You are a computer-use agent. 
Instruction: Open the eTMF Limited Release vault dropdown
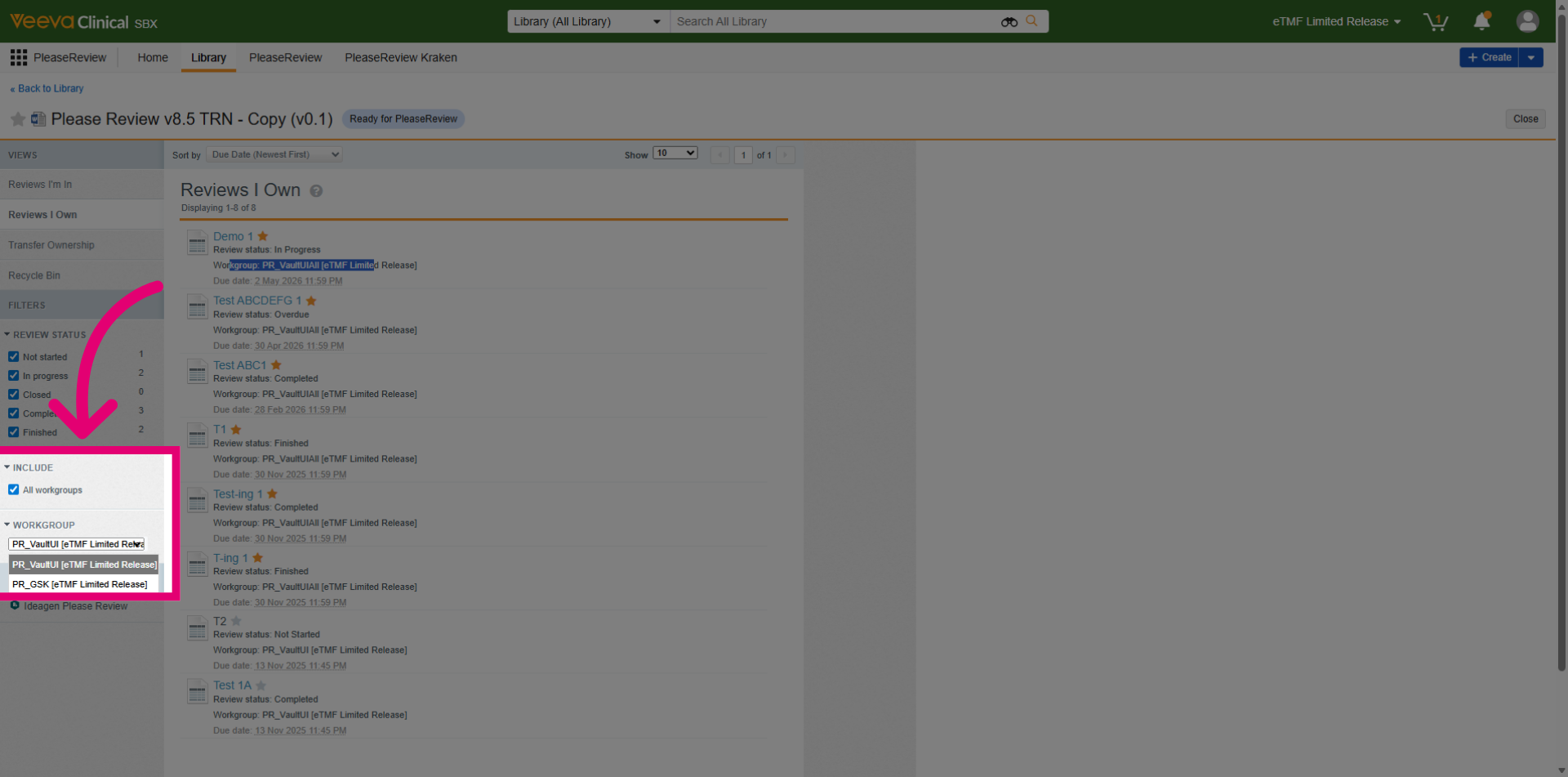click(1336, 22)
